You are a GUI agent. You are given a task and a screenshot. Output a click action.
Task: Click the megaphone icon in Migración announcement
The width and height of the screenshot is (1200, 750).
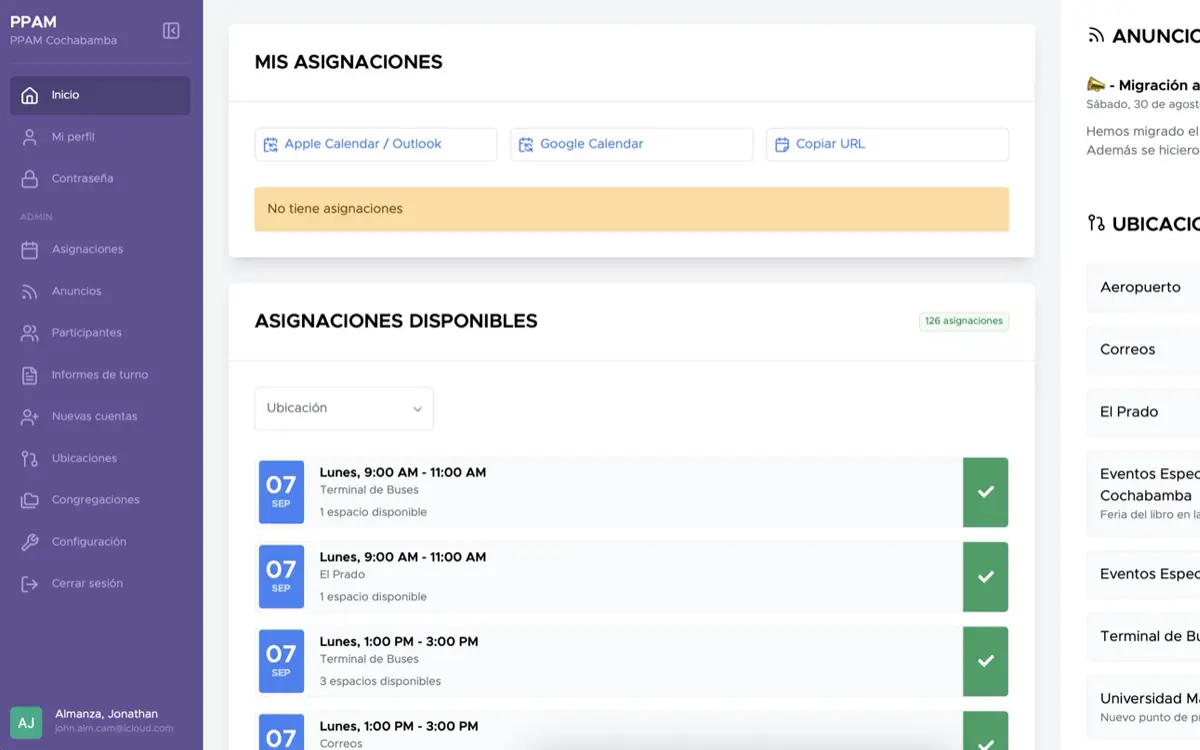[x=1096, y=85]
